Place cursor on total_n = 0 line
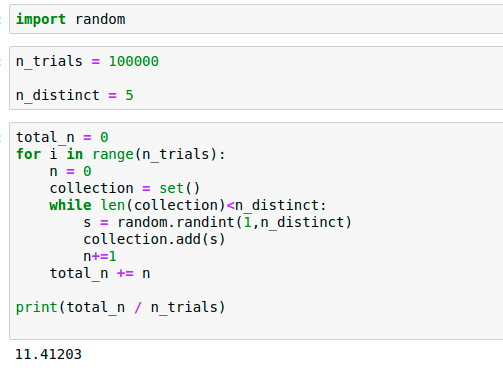 (x=62, y=137)
